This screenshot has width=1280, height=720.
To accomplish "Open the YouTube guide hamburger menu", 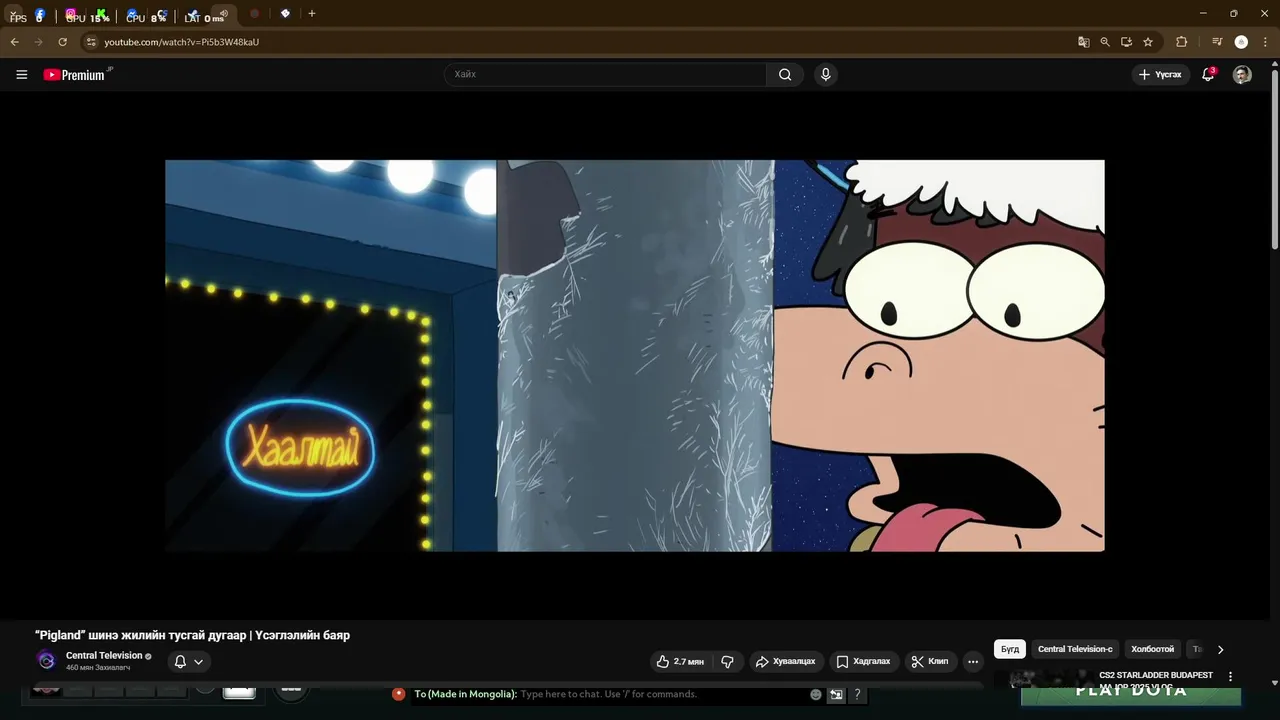I will [21, 74].
